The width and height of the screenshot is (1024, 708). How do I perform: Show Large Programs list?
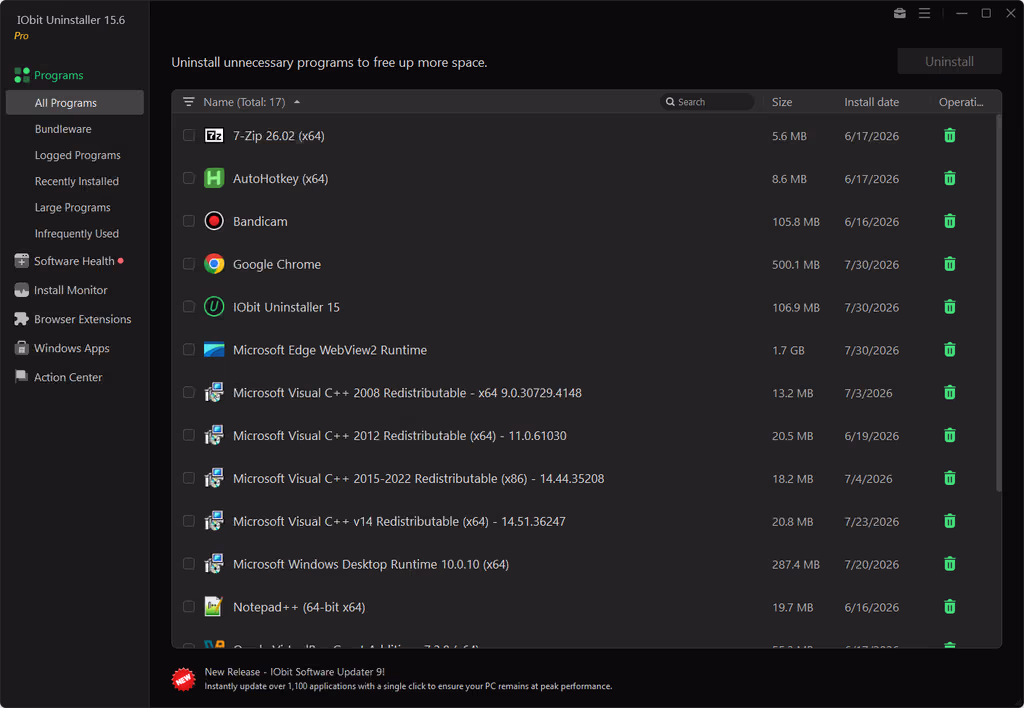72,207
